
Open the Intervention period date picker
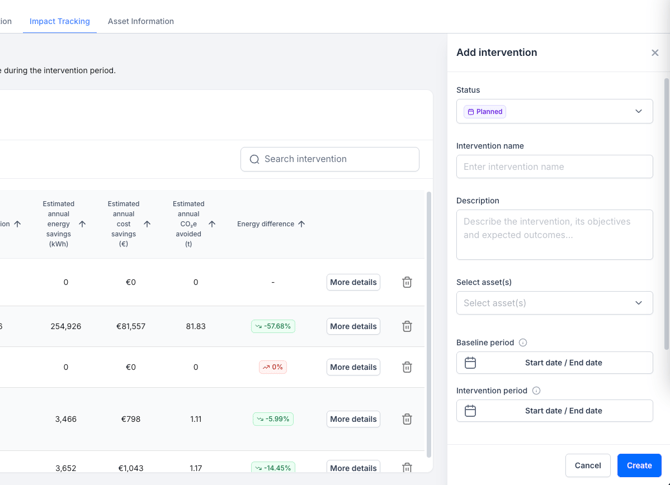click(x=554, y=411)
